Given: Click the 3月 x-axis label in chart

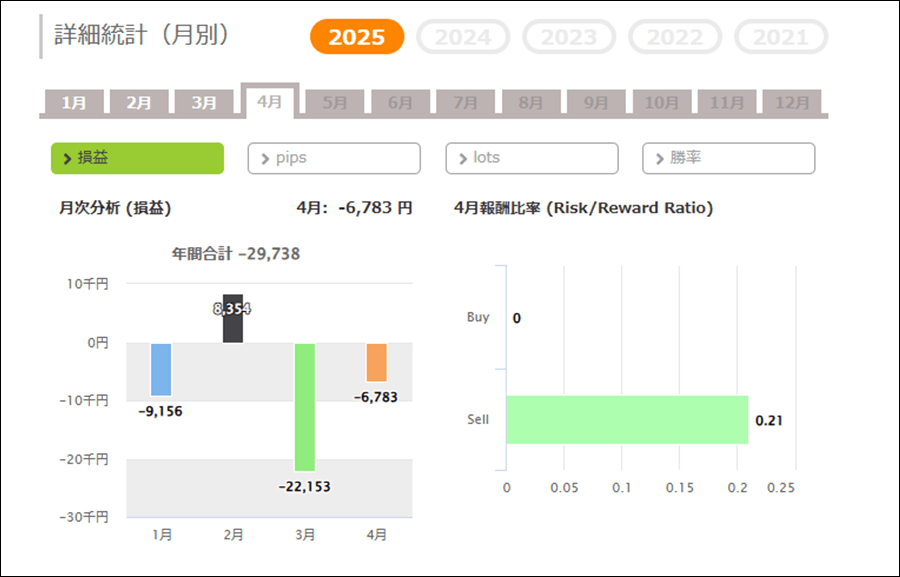Looking at the screenshot, I should click(x=305, y=535).
